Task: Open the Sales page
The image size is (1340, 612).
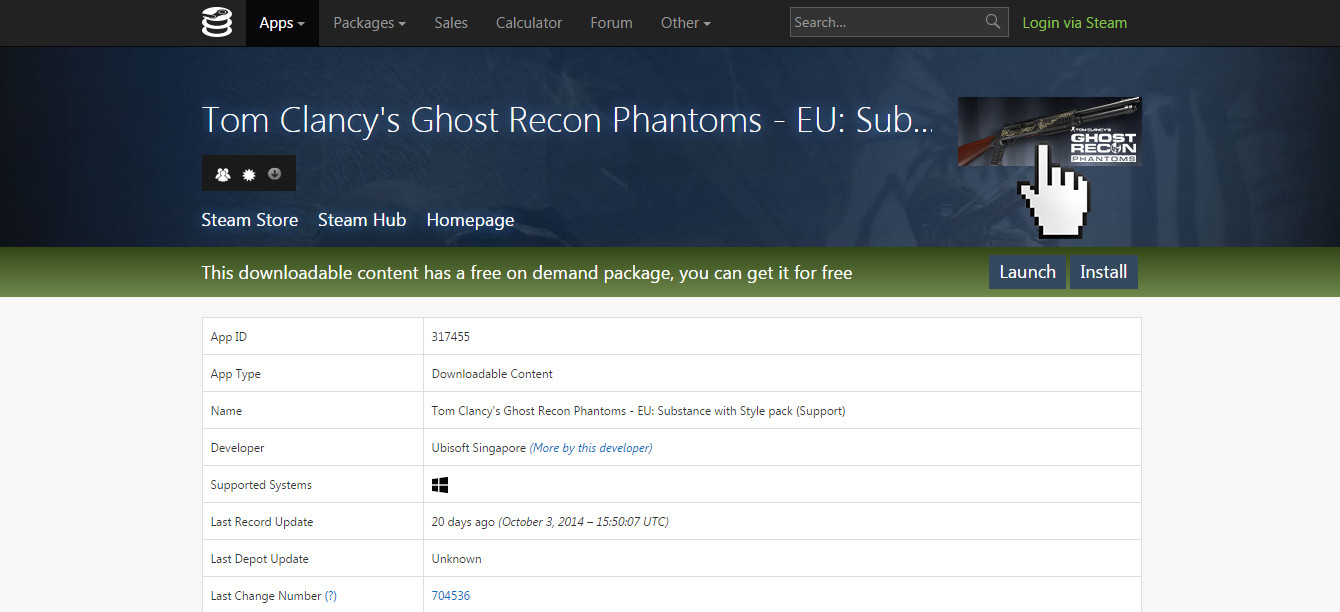Action: click(451, 23)
